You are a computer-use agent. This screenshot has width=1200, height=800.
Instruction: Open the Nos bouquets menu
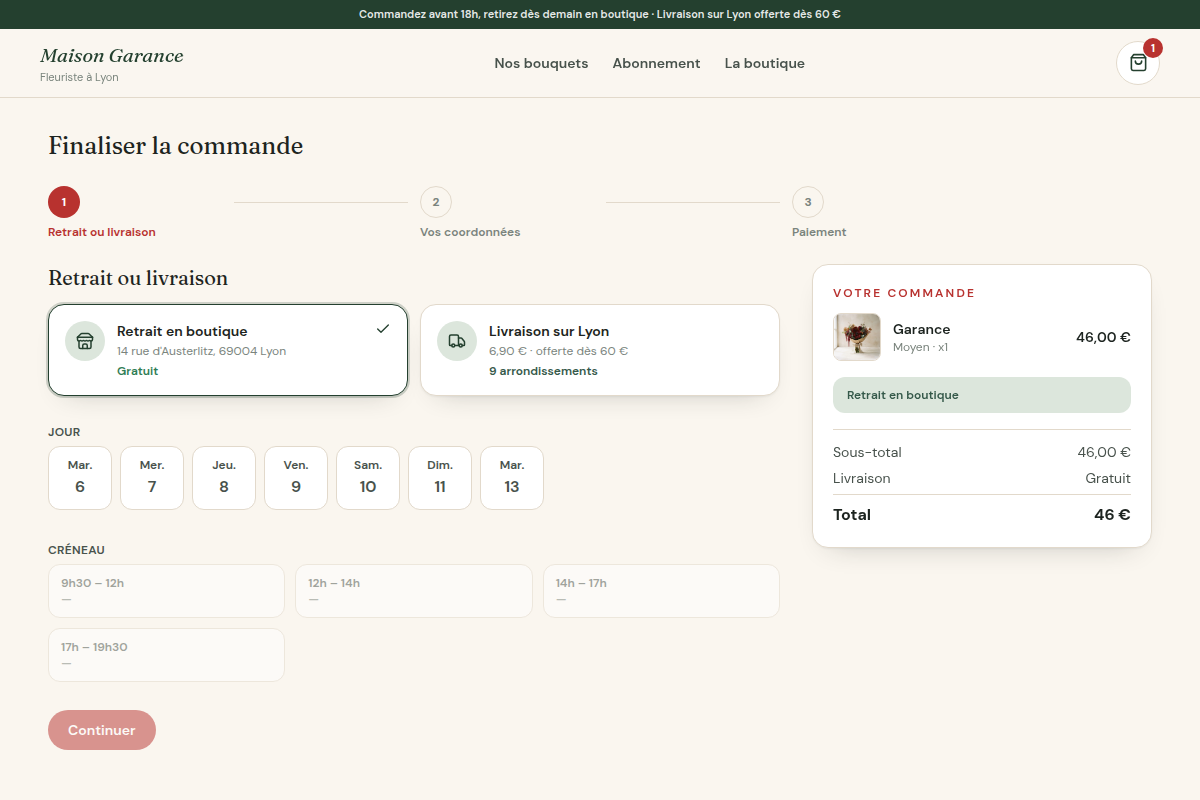(541, 63)
